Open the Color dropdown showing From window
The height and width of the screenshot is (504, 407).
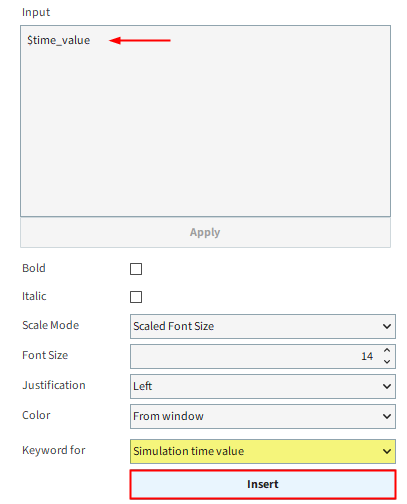(263, 416)
